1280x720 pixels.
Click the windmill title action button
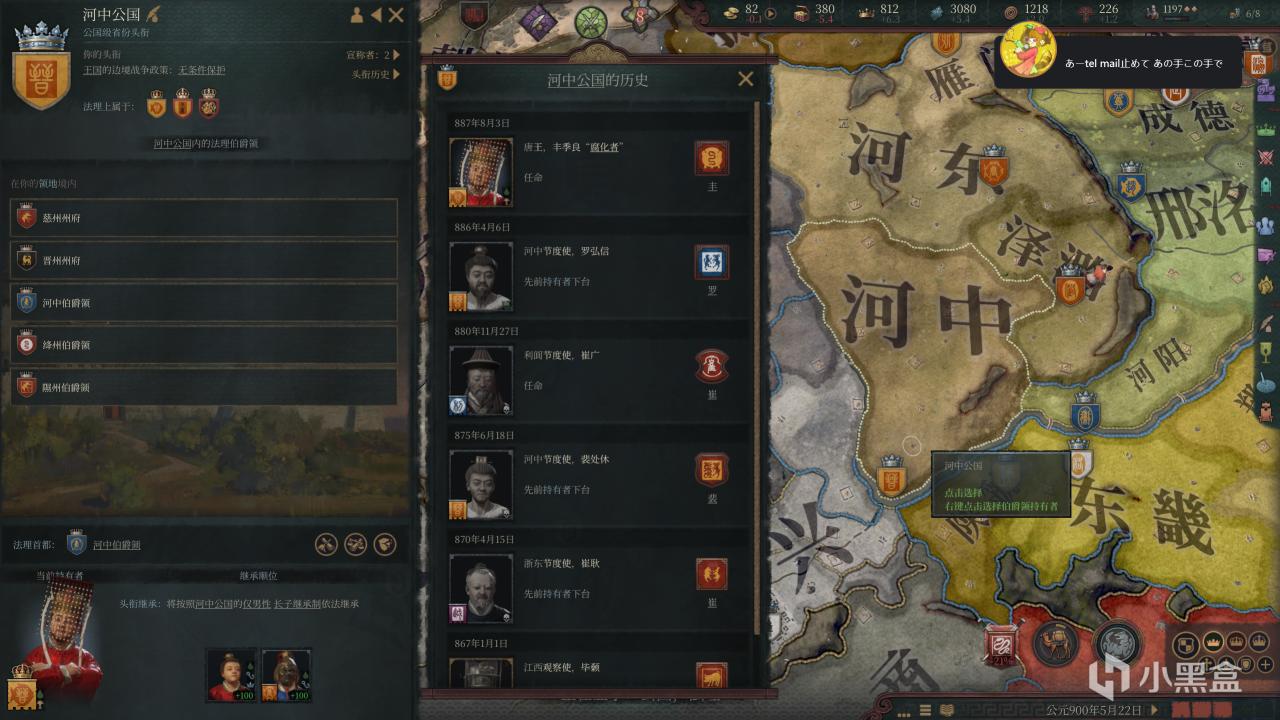pos(327,544)
